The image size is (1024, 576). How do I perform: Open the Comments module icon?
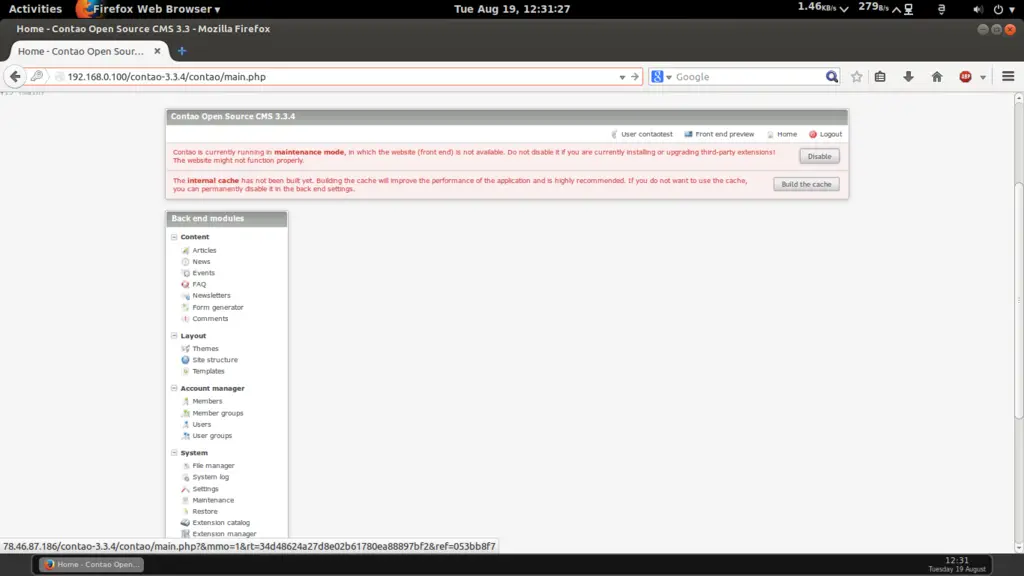tap(185, 319)
